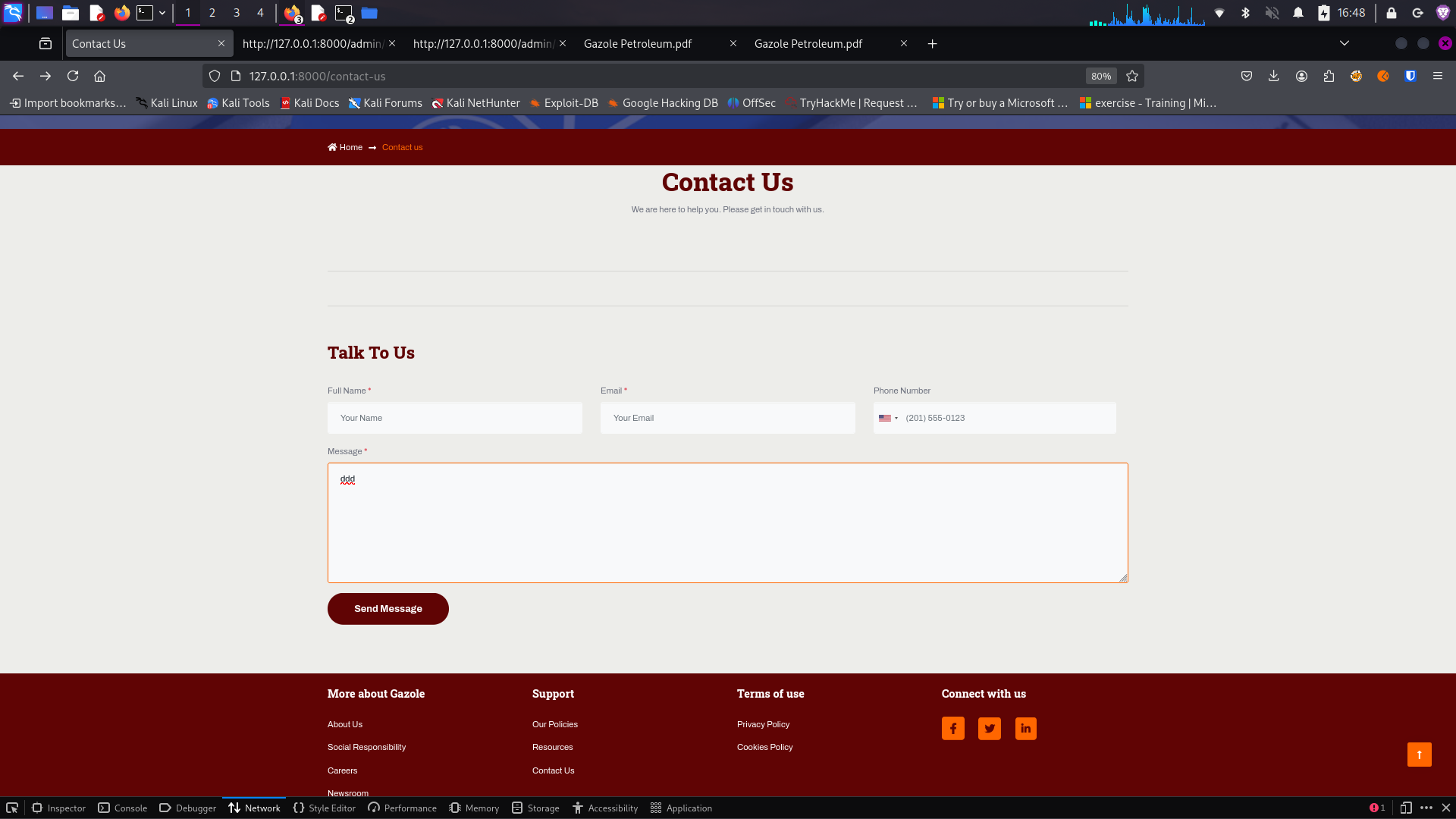1456x819 pixels.
Task: Open the Downloads panel icon
Action: click(x=1274, y=76)
